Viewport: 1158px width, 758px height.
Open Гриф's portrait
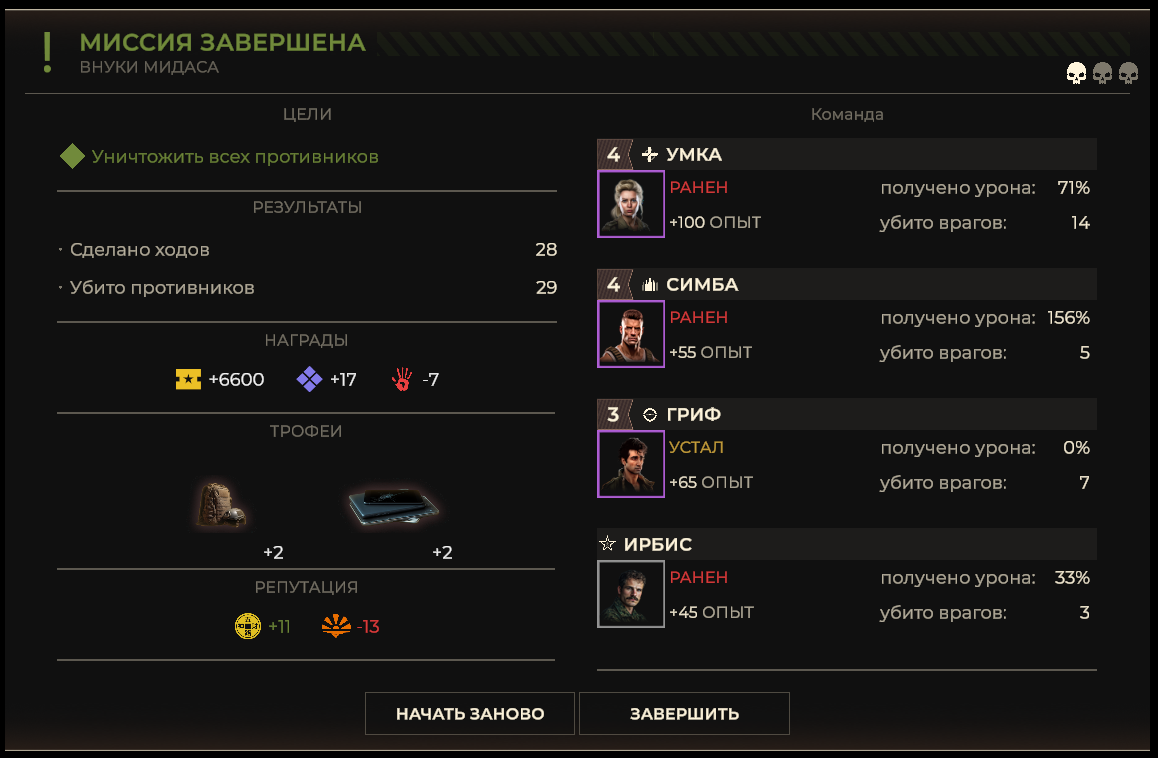631,464
